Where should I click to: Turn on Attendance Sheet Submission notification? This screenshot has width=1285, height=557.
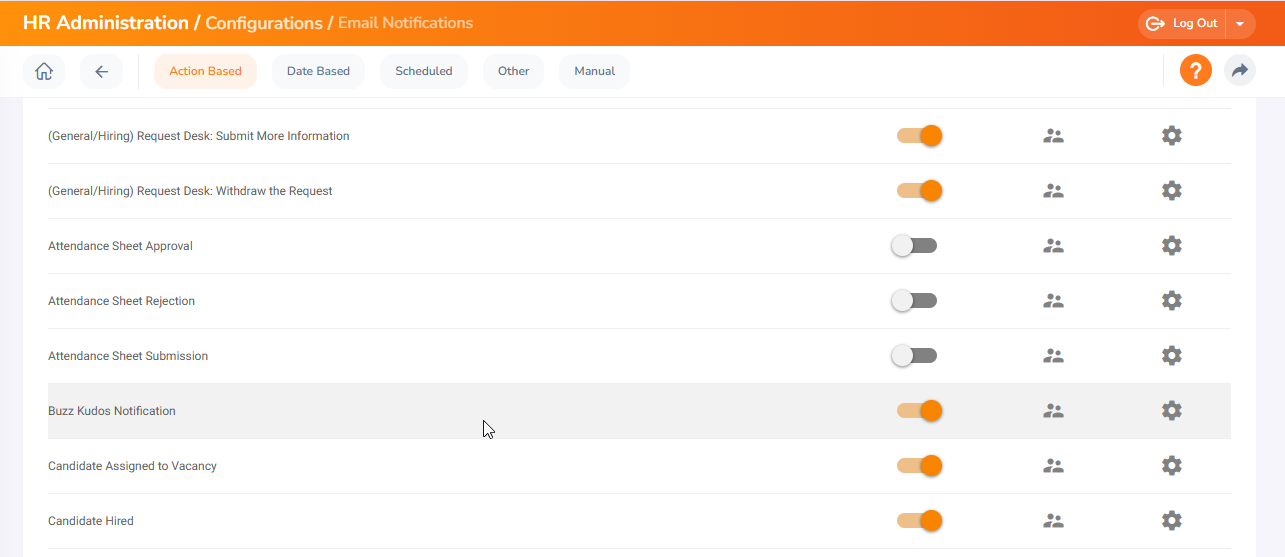tap(914, 356)
